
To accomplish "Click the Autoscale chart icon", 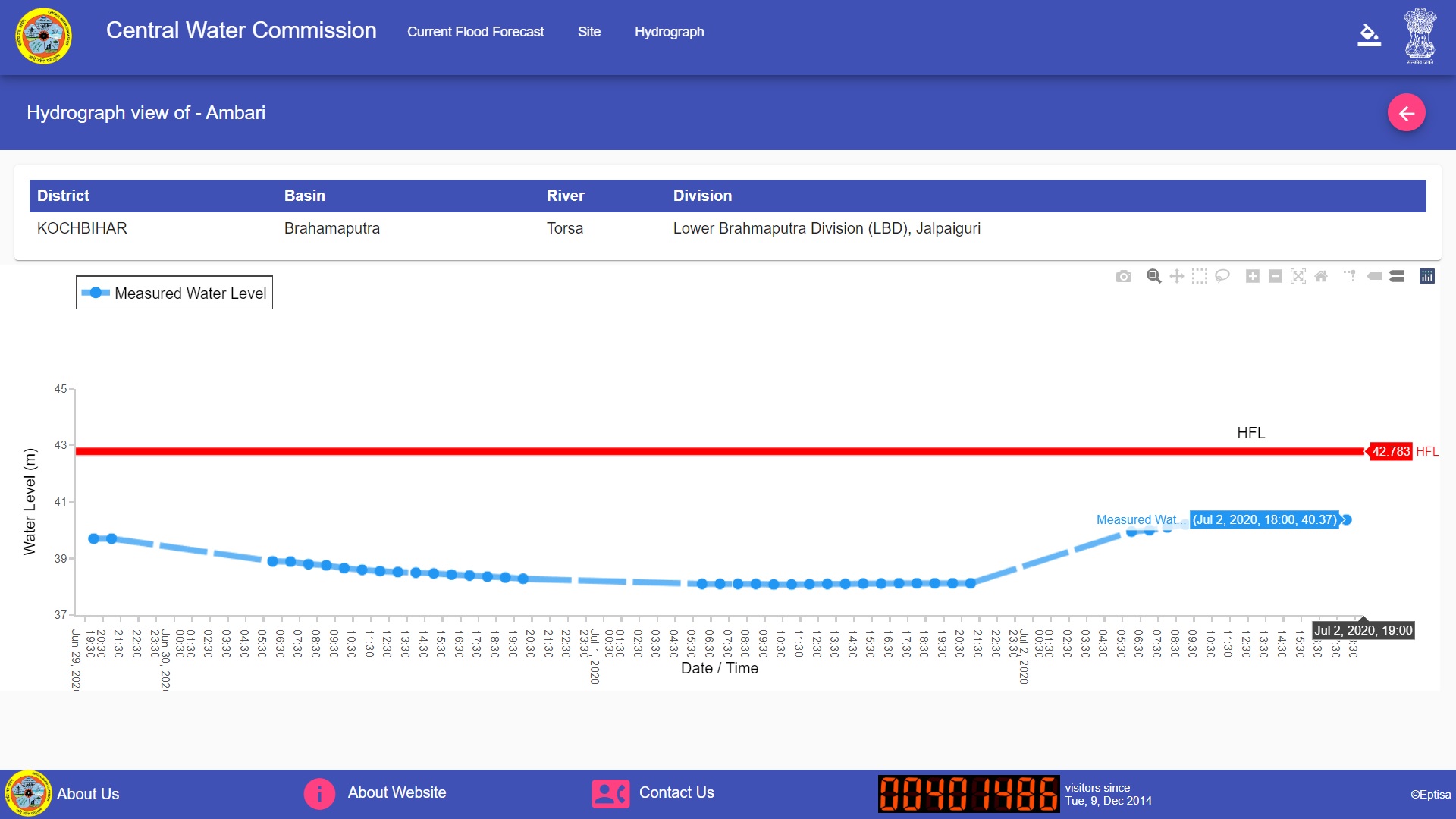I will pyautogui.click(x=1298, y=277).
